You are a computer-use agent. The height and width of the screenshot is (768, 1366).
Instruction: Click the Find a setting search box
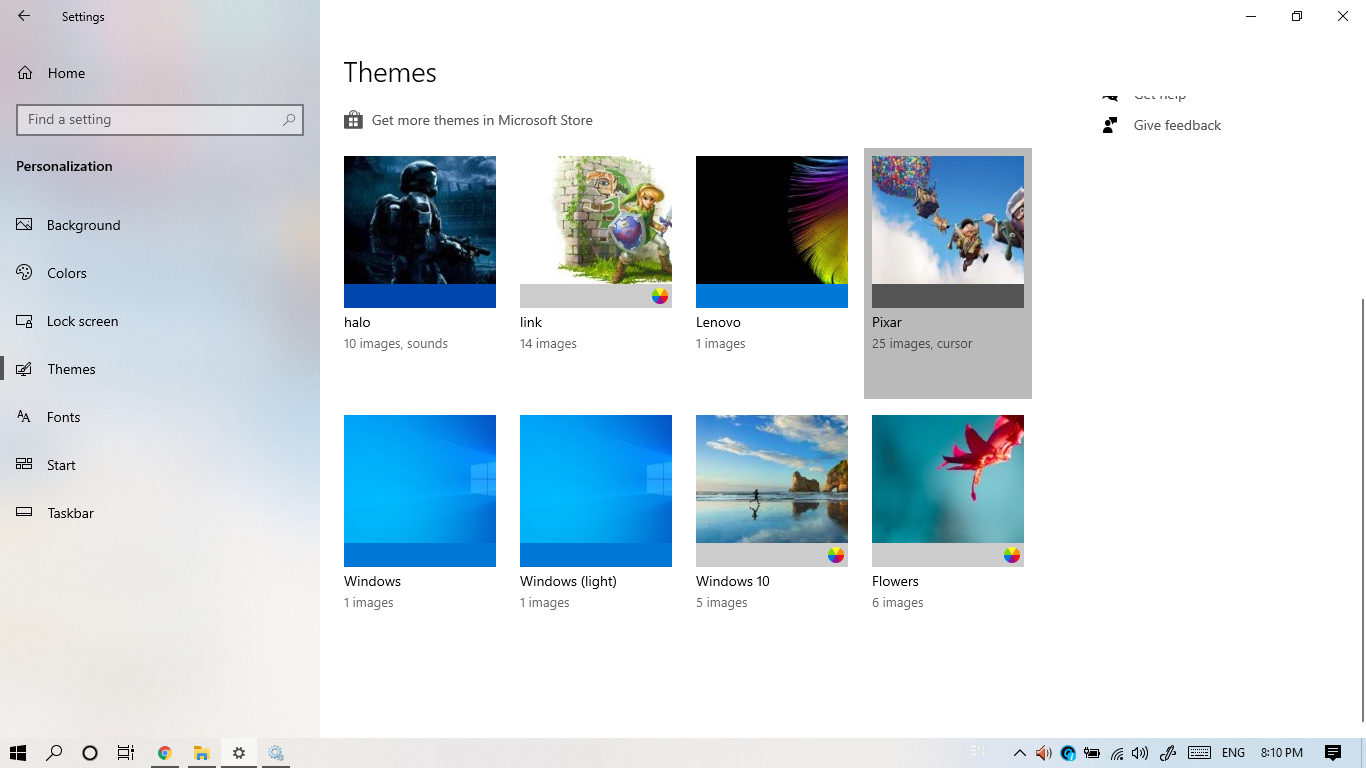click(x=160, y=119)
